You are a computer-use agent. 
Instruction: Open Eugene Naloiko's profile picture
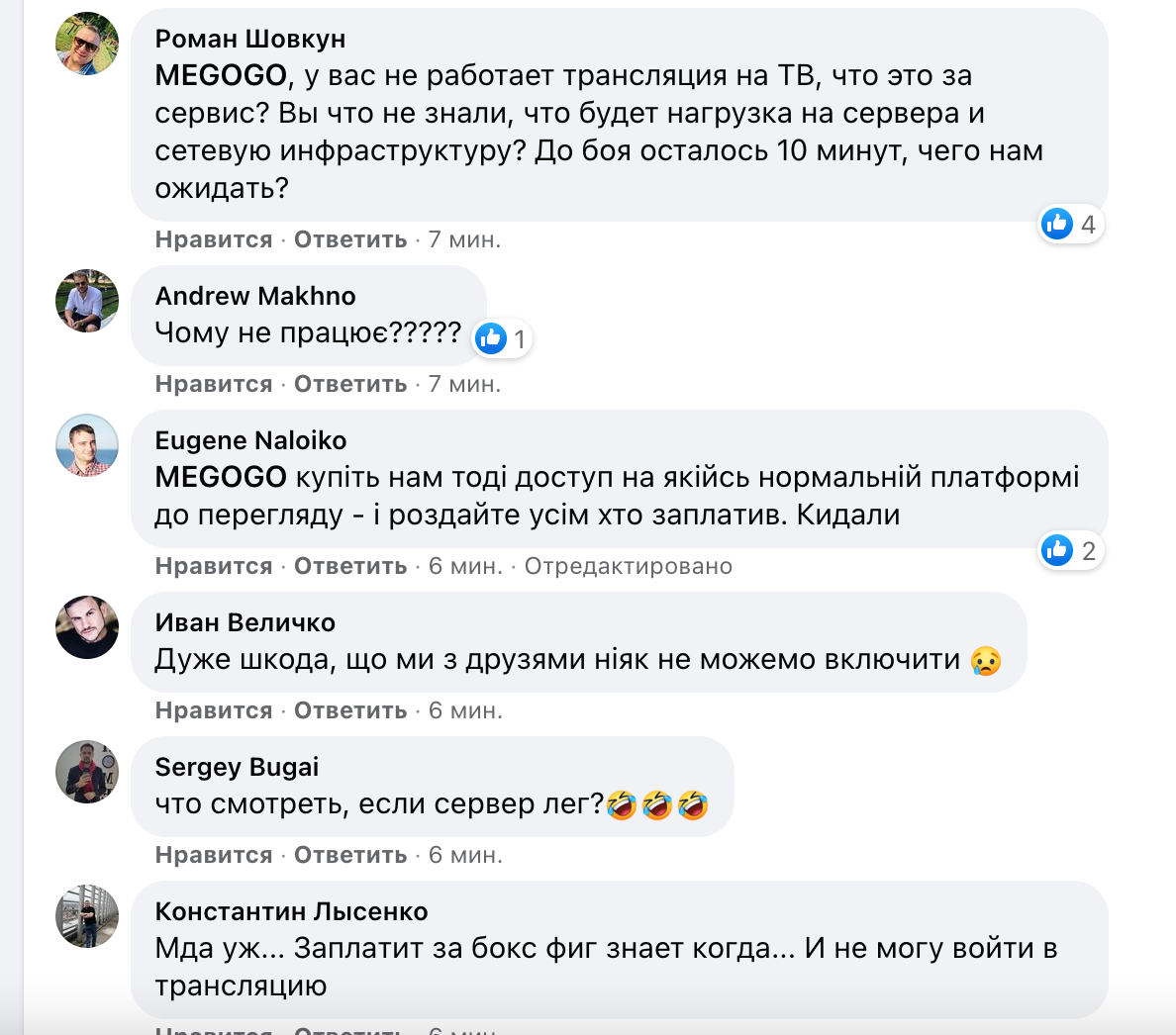(86, 446)
